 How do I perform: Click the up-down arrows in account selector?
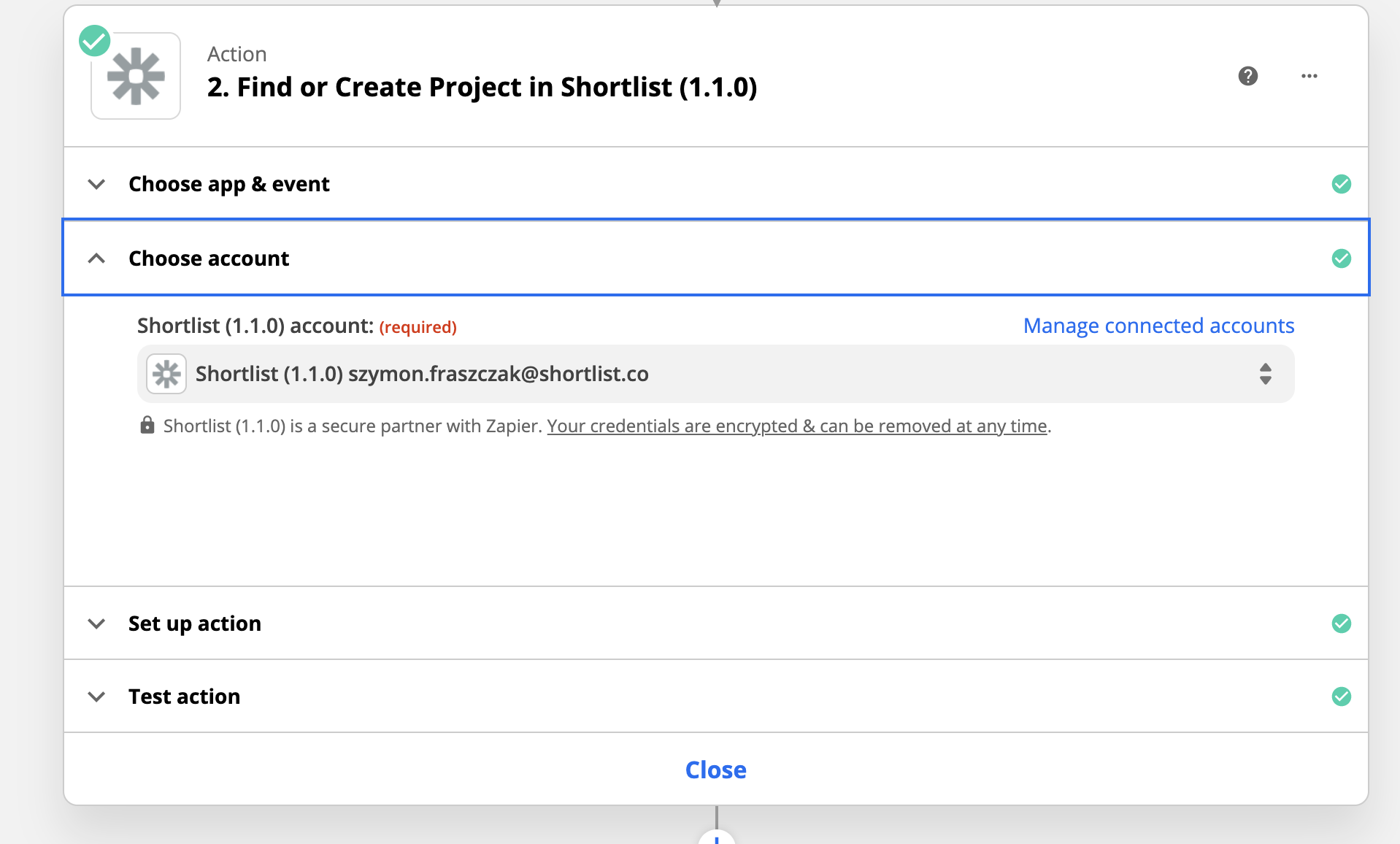point(1266,374)
